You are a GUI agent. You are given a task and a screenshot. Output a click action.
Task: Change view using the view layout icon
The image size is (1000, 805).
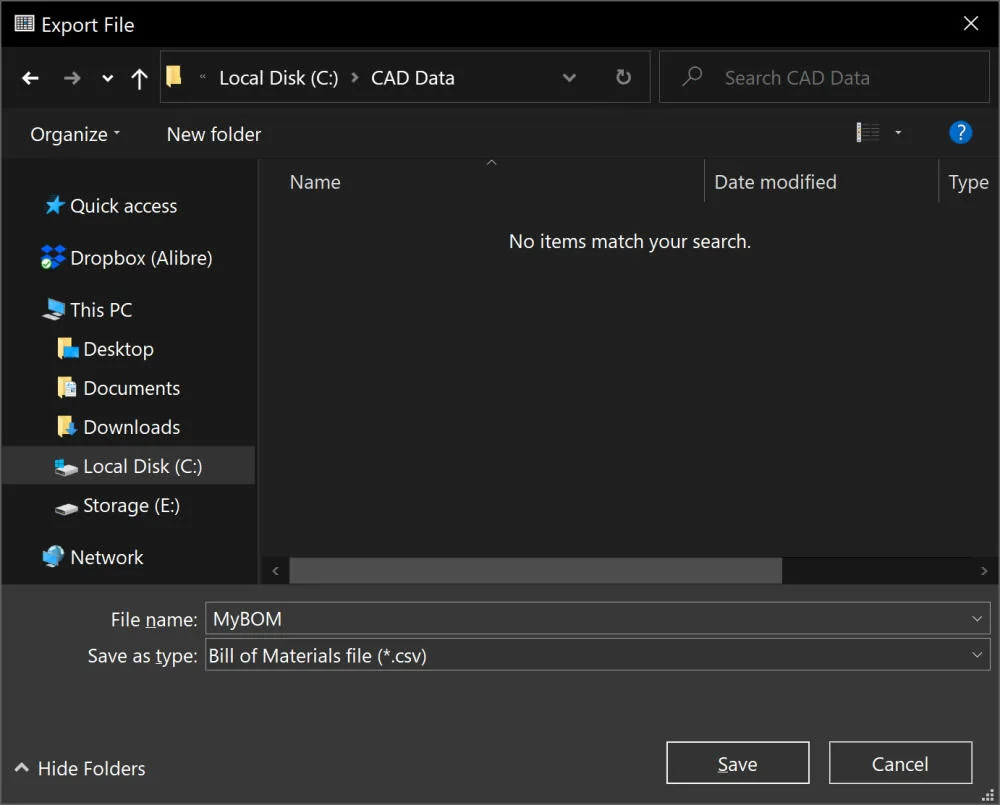(x=867, y=133)
